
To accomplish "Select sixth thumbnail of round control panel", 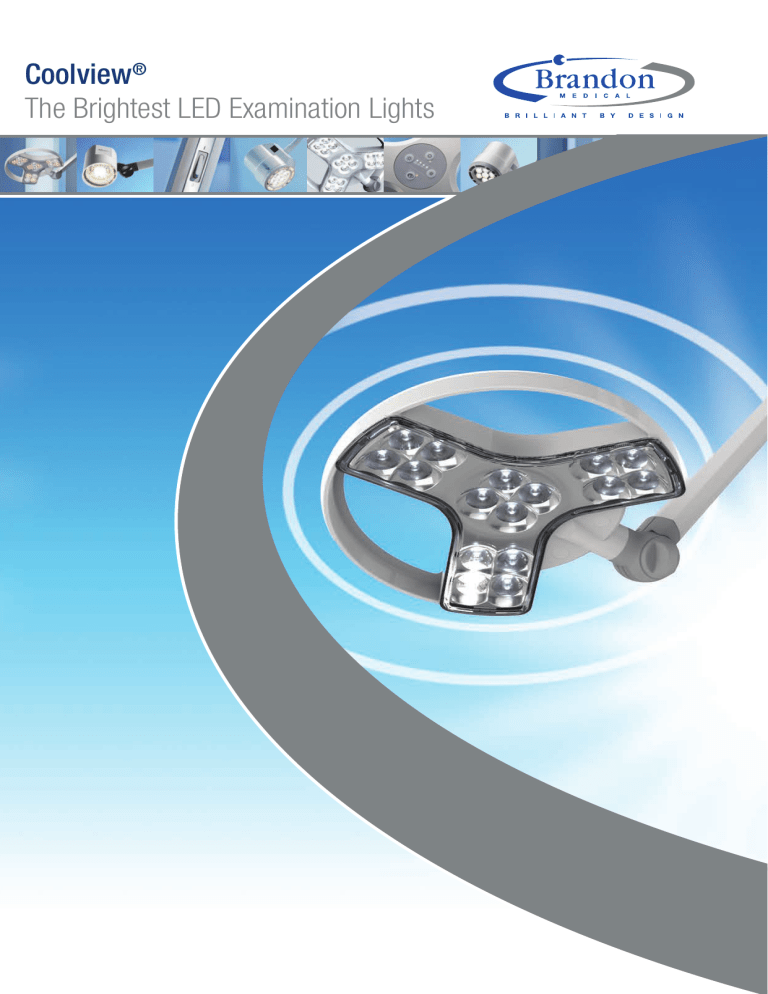I will pyautogui.click(x=422, y=165).
